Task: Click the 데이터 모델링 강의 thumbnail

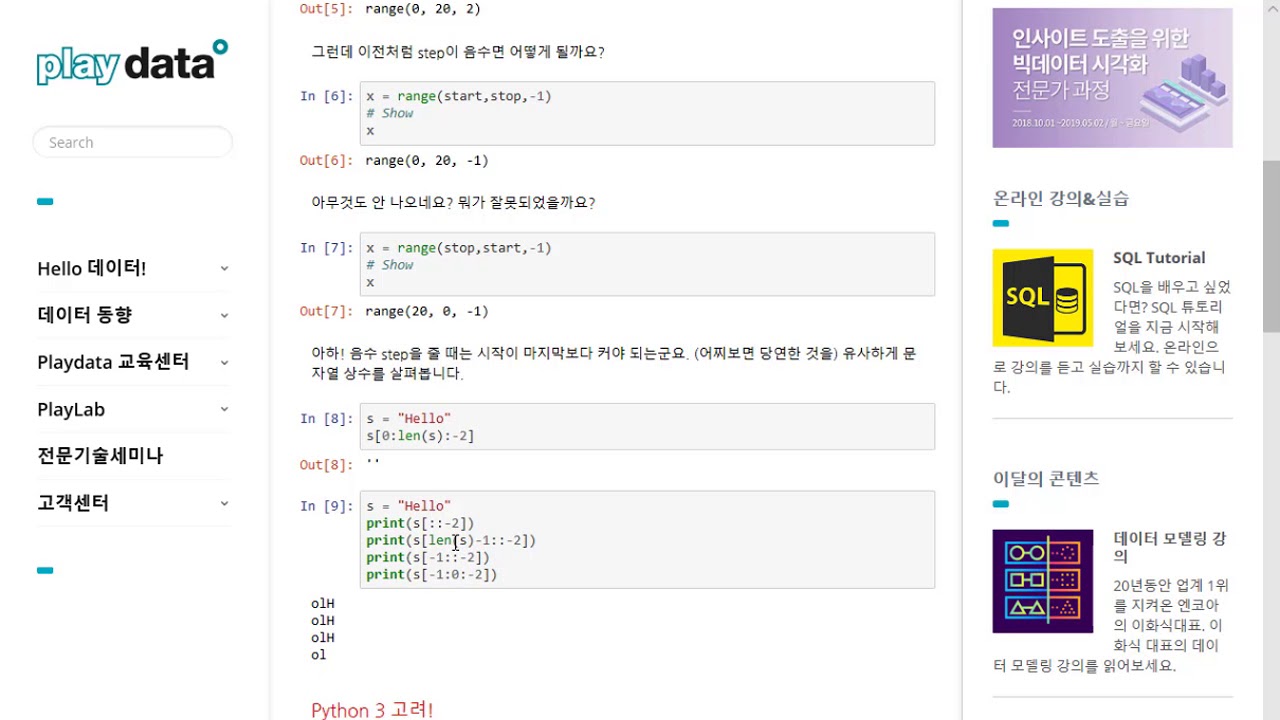Action: coord(1043,581)
